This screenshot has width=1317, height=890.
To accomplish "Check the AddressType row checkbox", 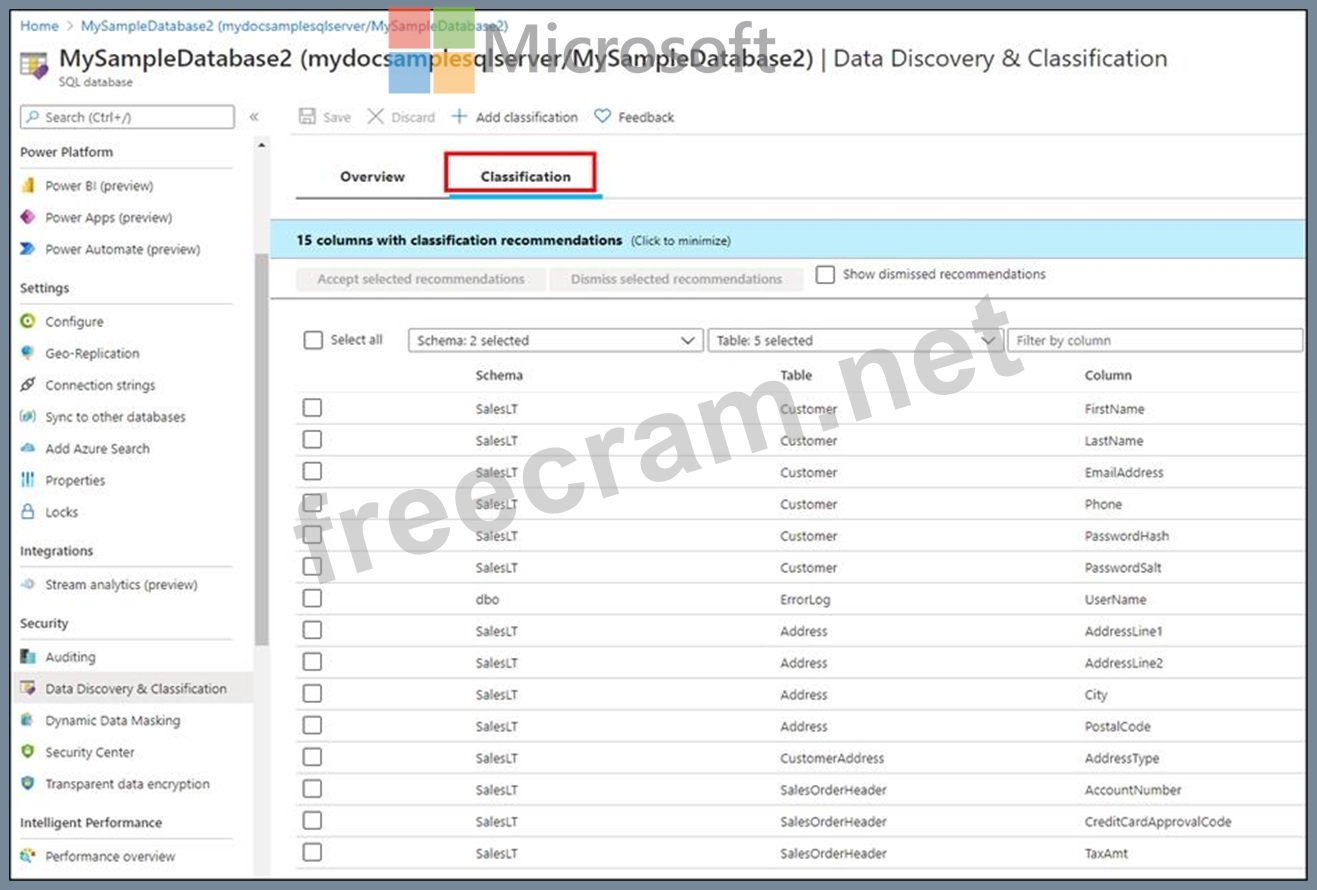I will (x=312, y=757).
